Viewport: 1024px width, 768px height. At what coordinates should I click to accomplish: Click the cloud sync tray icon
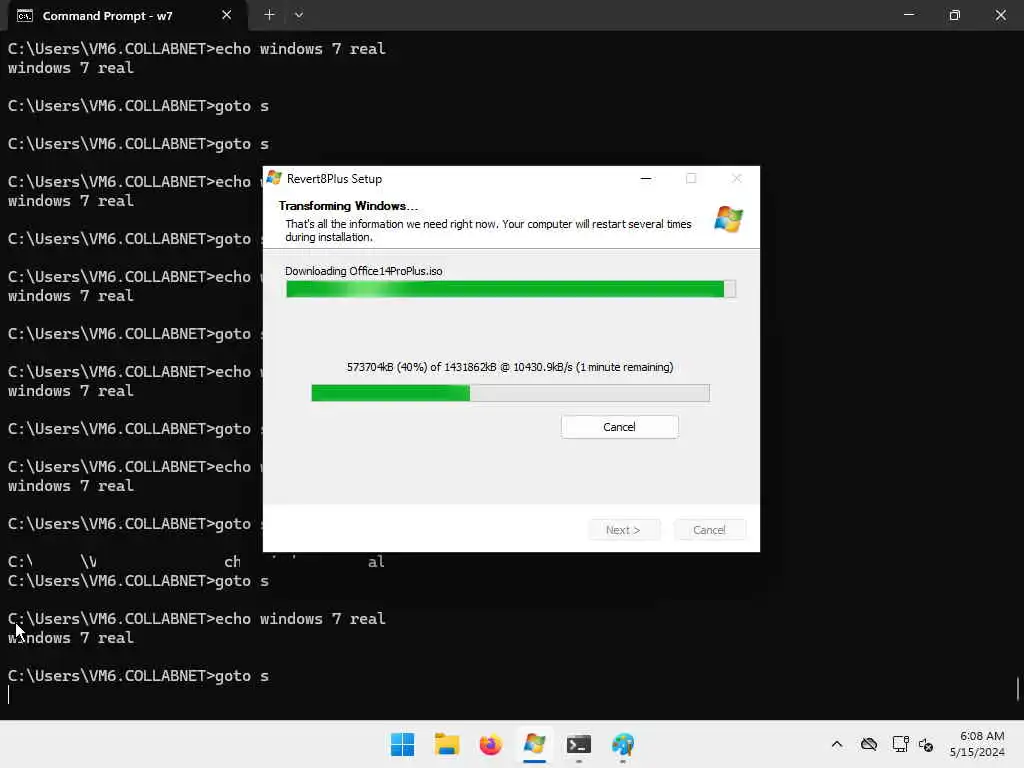[x=869, y=744]
